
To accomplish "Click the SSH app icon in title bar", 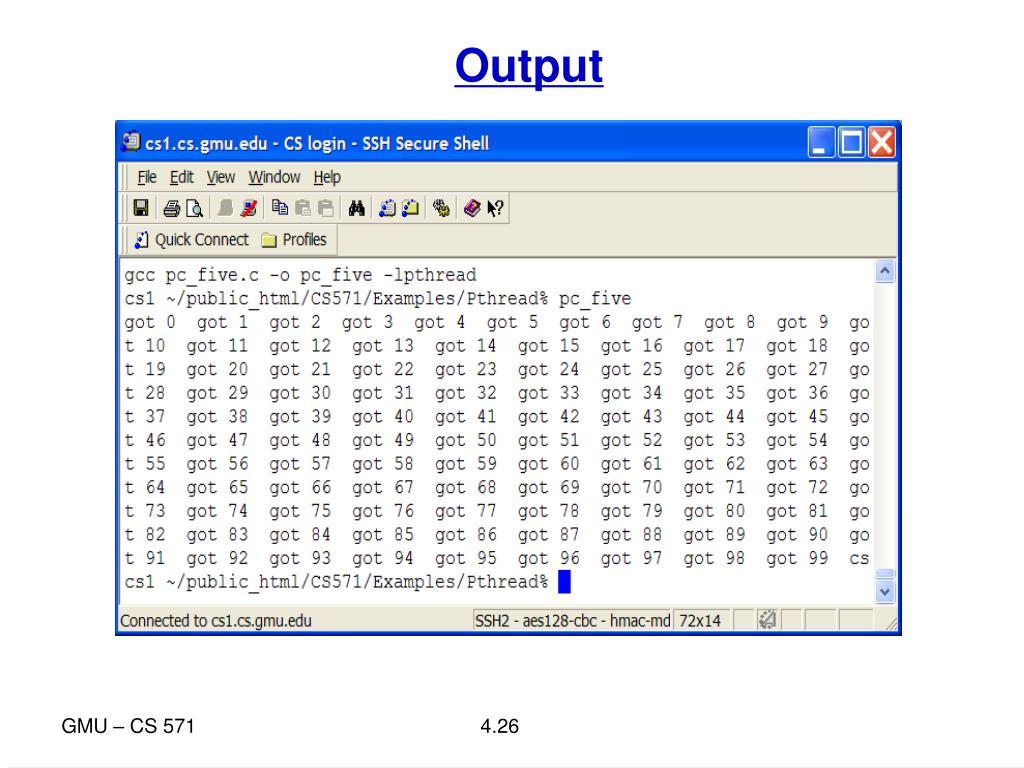I will click(x=131, y=142).
